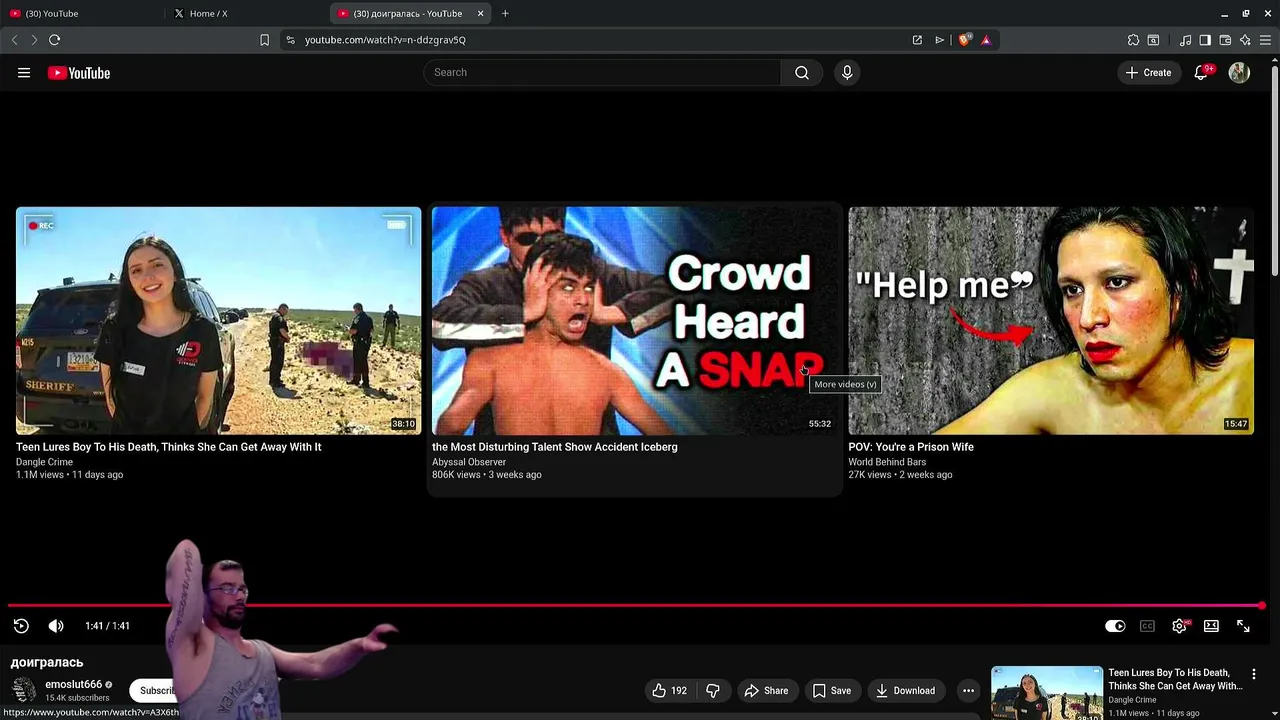Open a new browser tab
1280x720 pixels.
click(505, 13)
